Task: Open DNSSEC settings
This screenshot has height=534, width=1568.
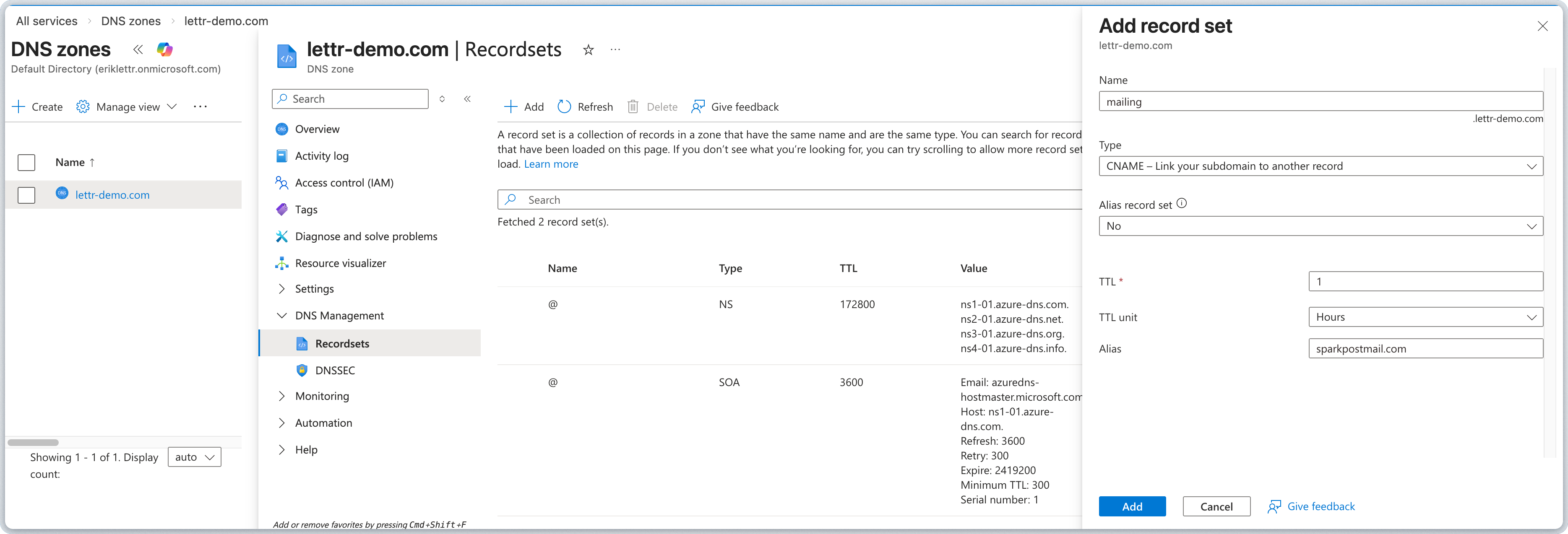Action: pyautogui.click(x=335, y=370)
